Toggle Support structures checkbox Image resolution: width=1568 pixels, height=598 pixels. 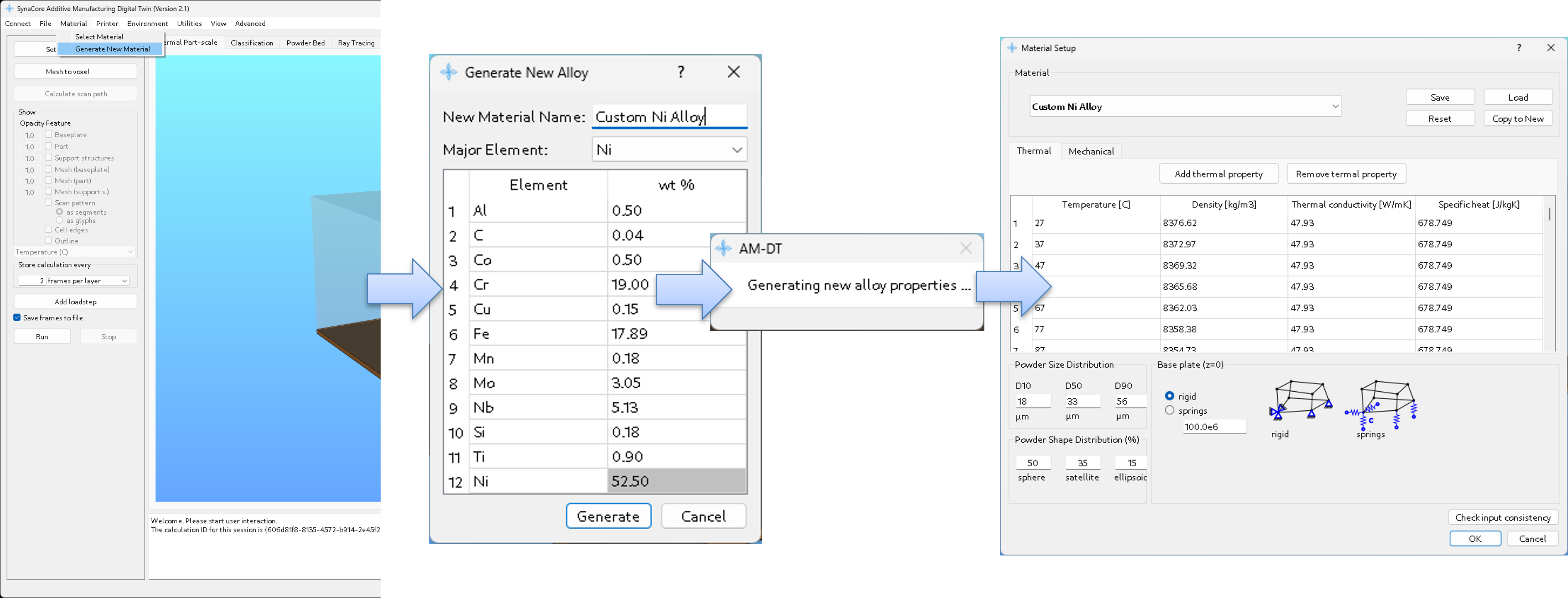[49, 157]
